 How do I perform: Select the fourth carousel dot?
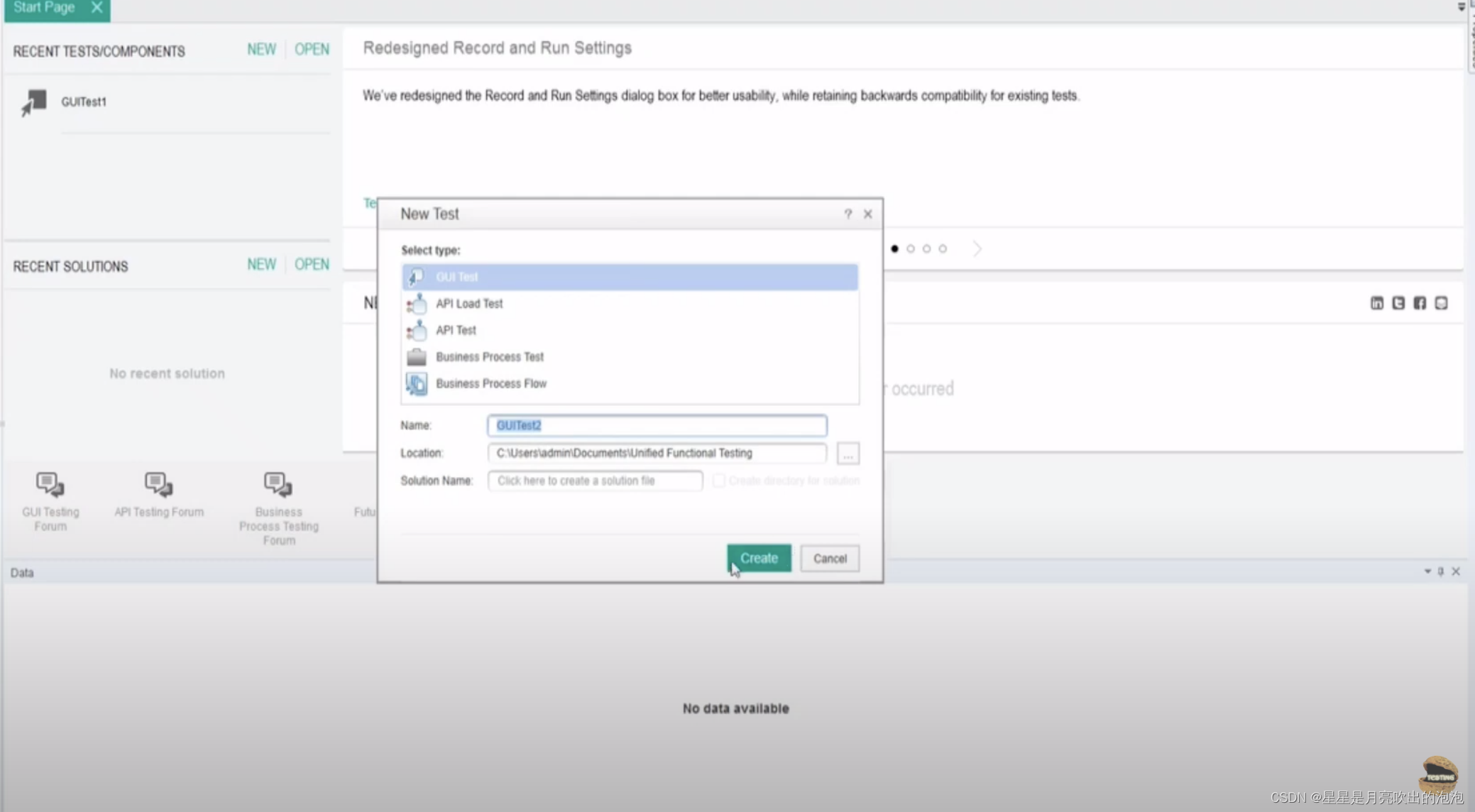(x=943, y=248)
